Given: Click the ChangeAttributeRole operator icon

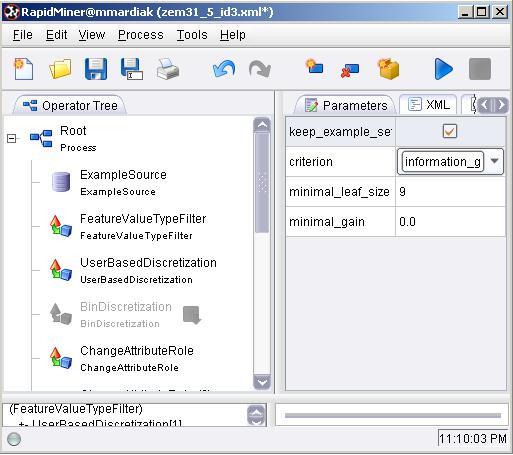Looking at the screenshot, I should tap(61, 358).
